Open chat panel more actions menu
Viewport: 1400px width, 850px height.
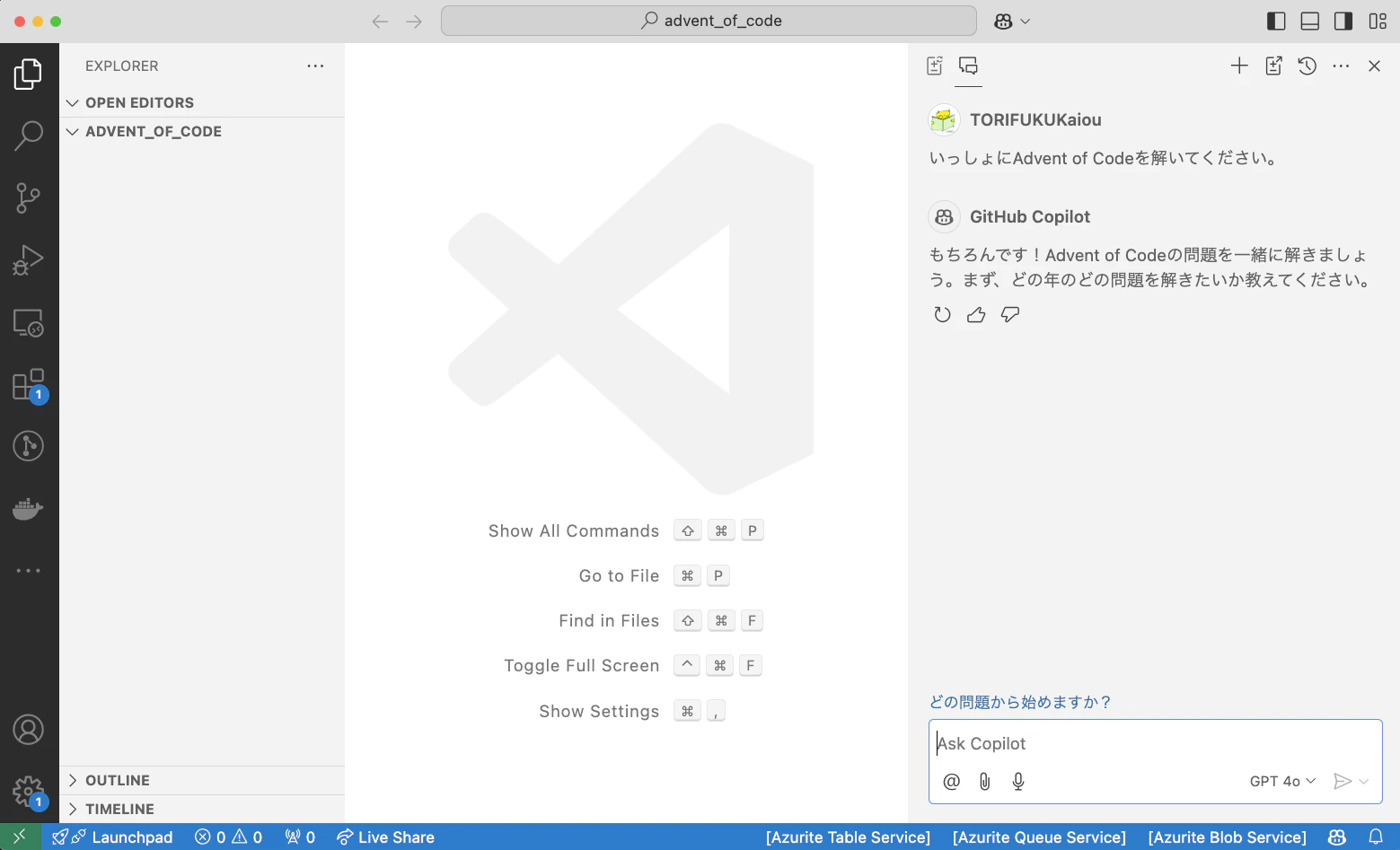point(1341,66)
